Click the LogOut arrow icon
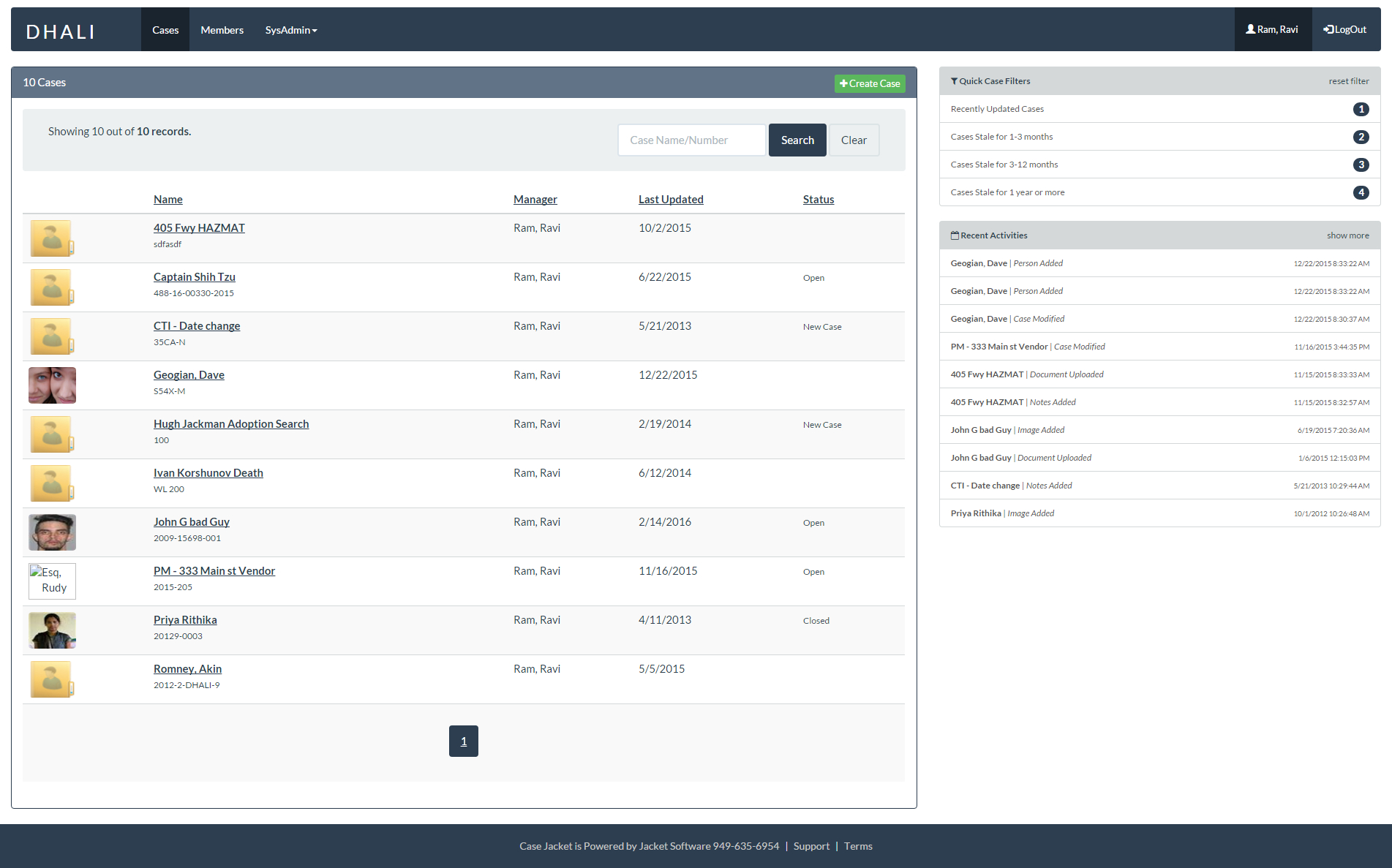This screenshot has height=868, width=1392. (x=1327, y=29)
